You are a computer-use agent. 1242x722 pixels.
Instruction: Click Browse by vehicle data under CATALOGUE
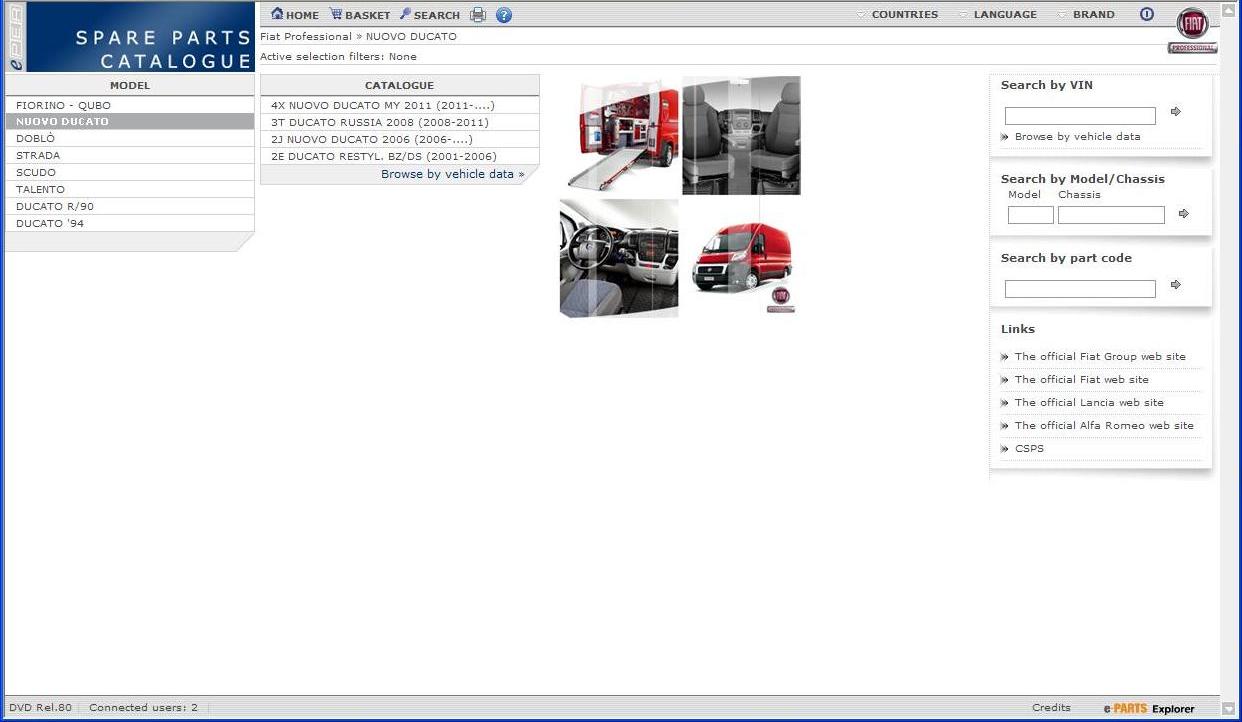[452, 174]
